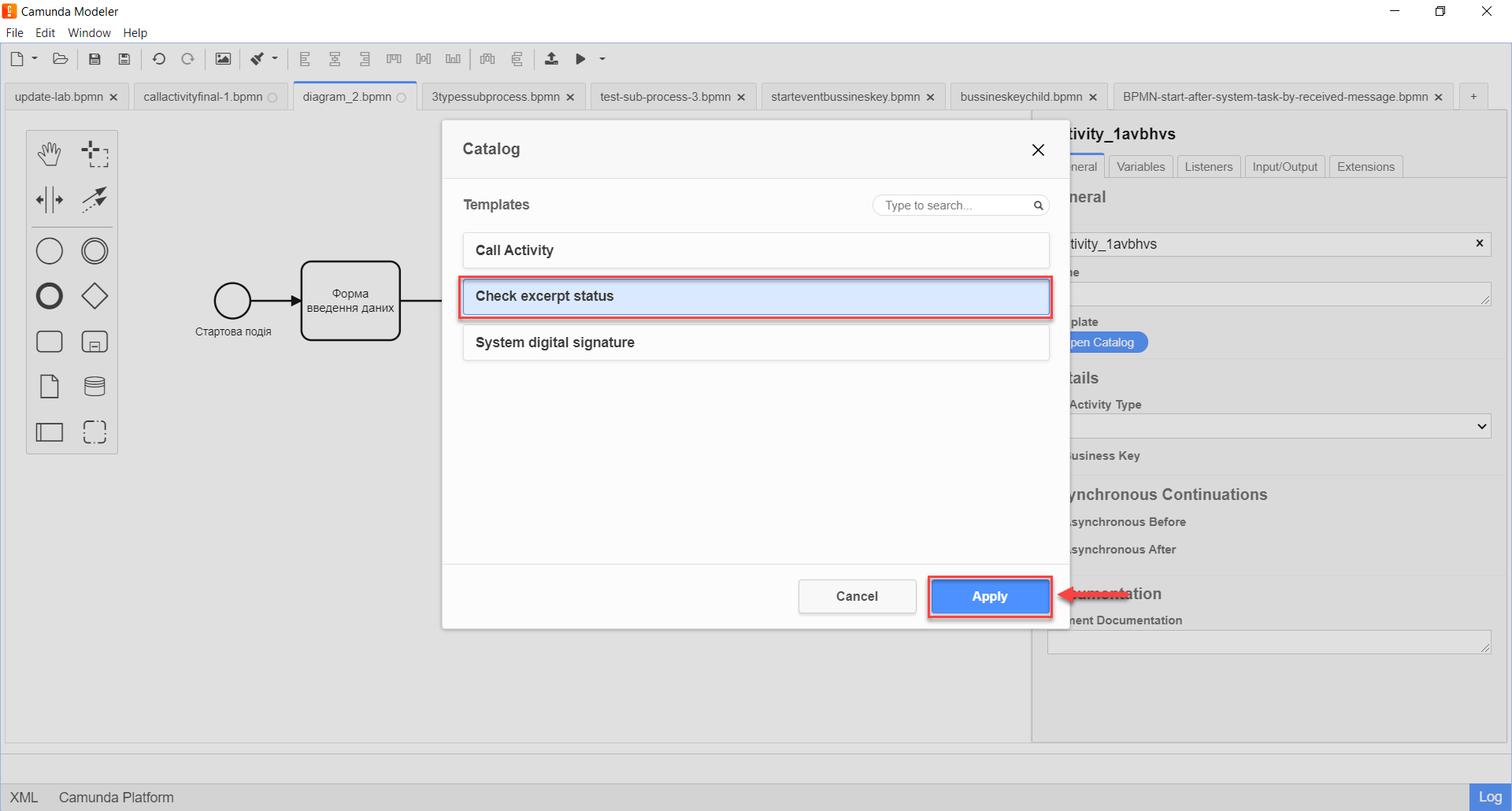Close the bussineskeychild.bpmn tab

(1092, 98)
